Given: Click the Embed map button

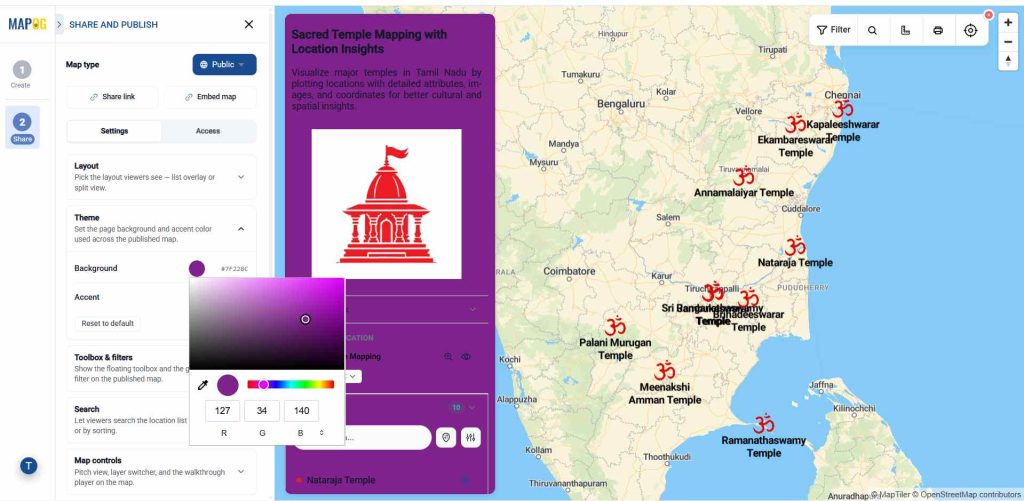Looking at the screenshot, I should coord(210,97).
